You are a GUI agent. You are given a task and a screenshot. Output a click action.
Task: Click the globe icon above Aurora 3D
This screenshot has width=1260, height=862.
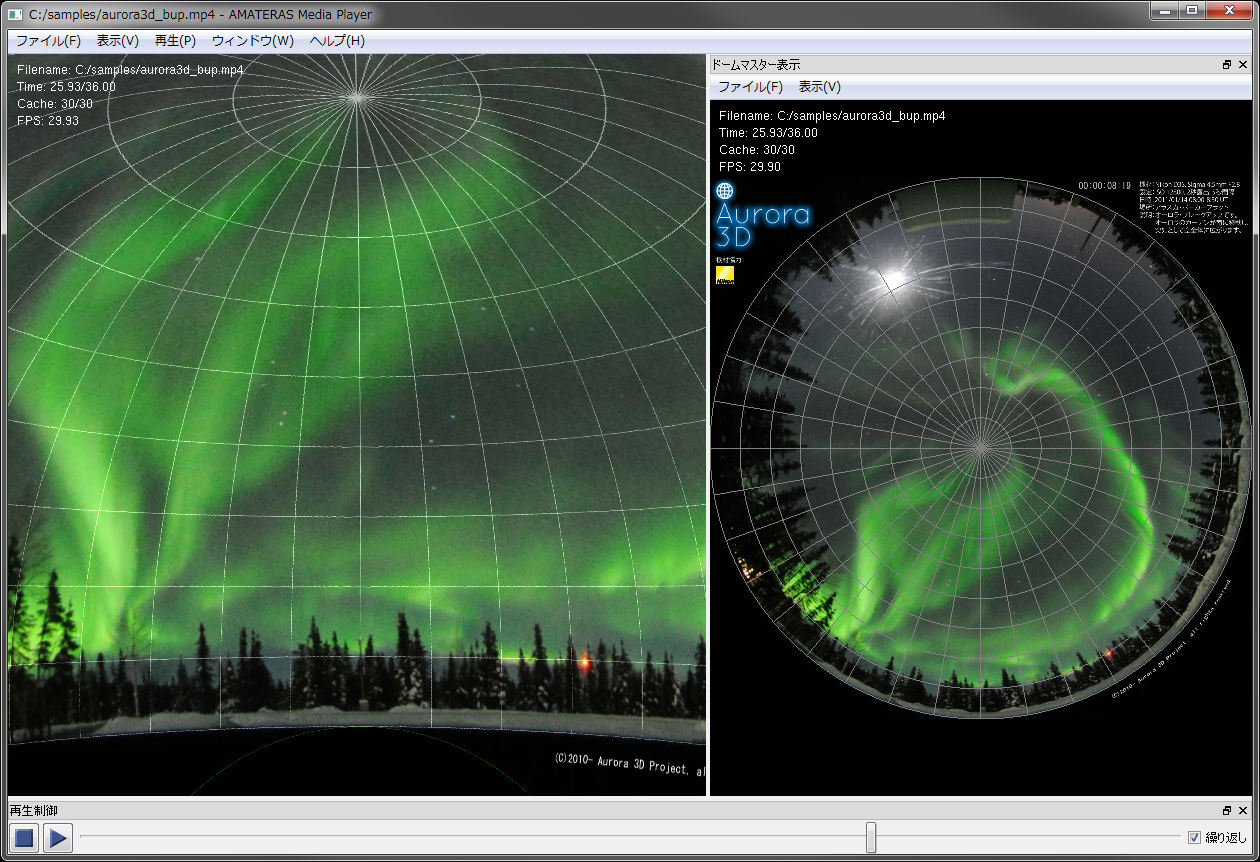725,191
